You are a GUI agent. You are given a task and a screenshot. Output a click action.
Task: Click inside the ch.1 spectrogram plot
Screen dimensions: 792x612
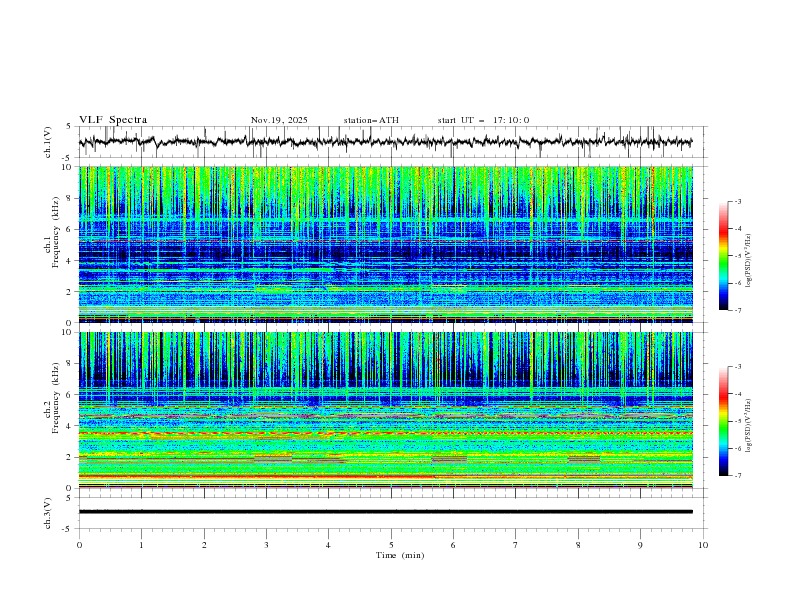click(390, 245)
